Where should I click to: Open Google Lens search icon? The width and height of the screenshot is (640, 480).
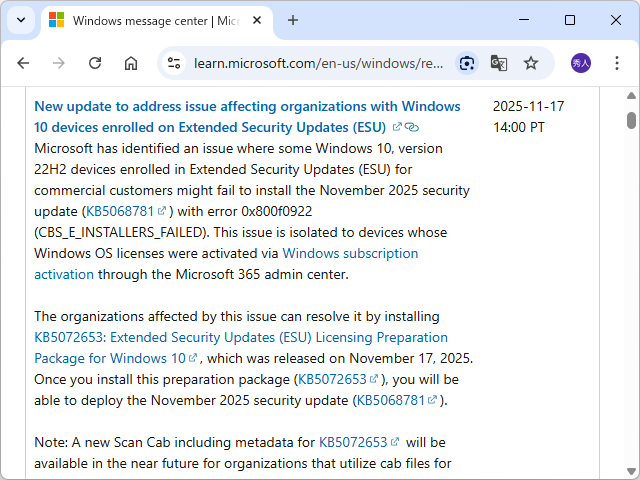click(467, 63)
